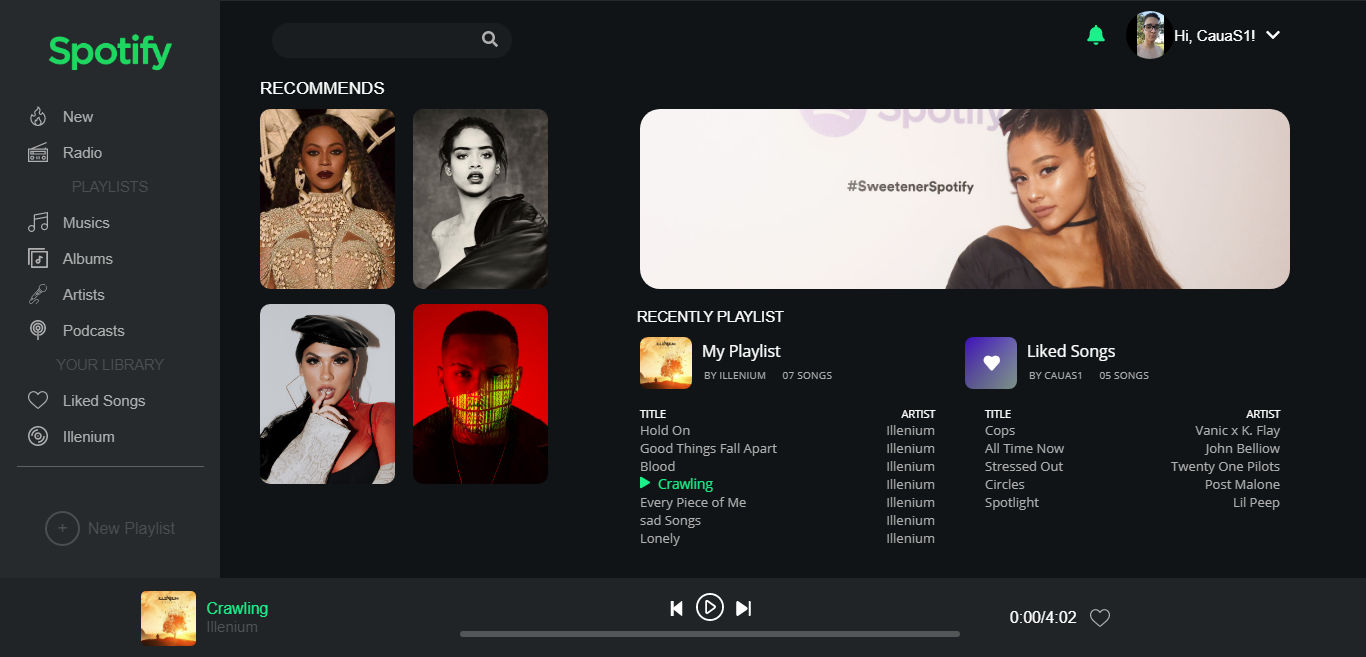
Task: Click the microphone icon beside Artists
Action: [38, 295]
